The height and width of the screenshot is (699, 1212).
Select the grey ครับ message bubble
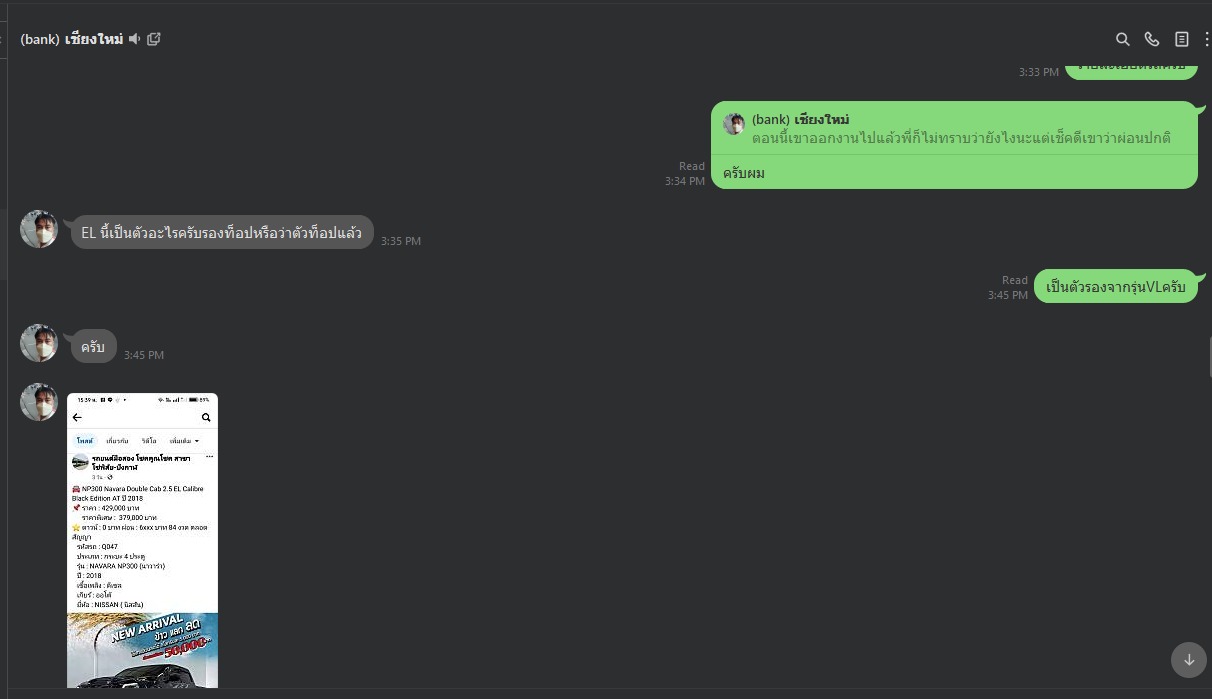(93, 347)
